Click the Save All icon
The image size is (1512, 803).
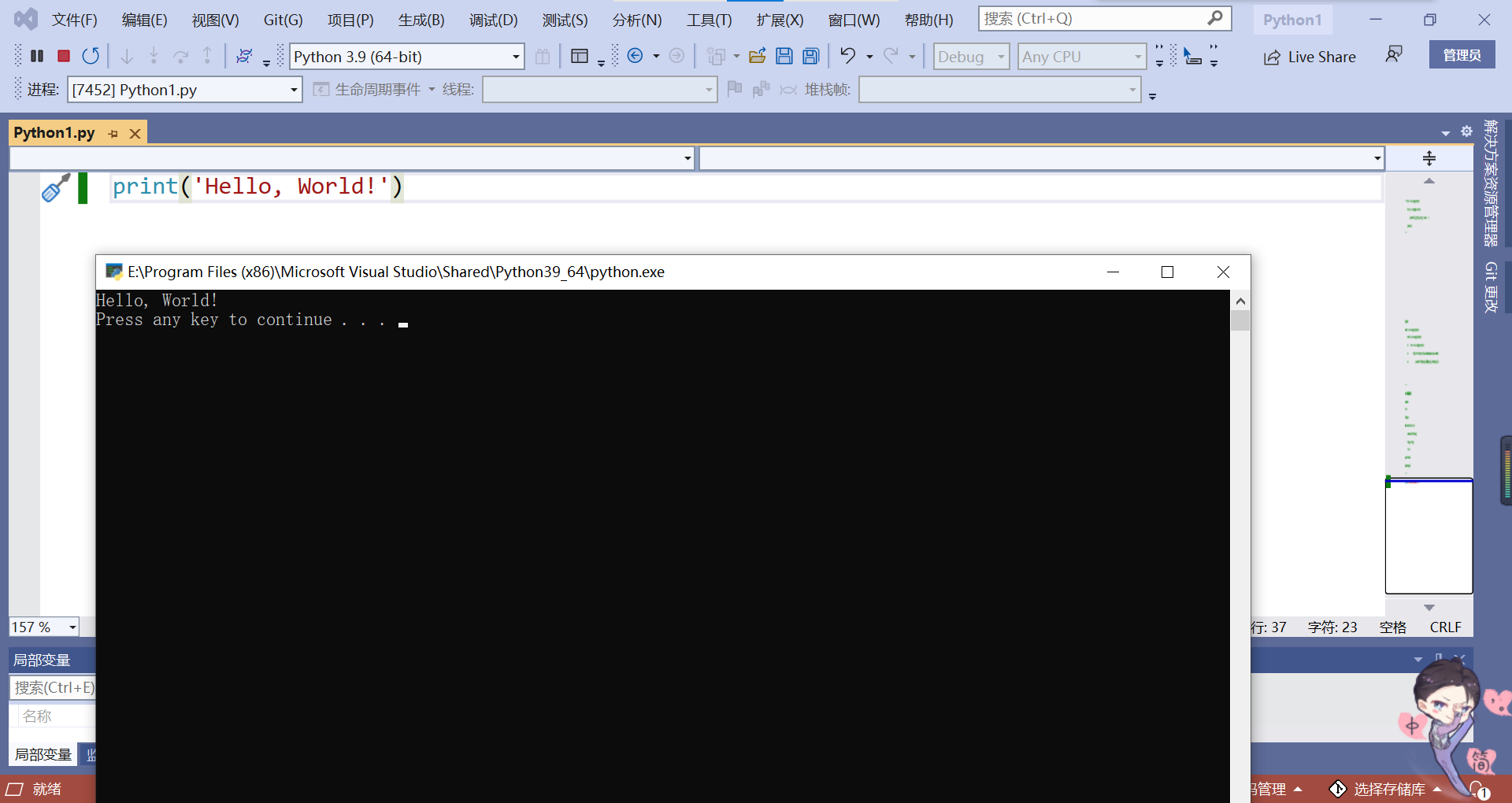coord(810,56)
